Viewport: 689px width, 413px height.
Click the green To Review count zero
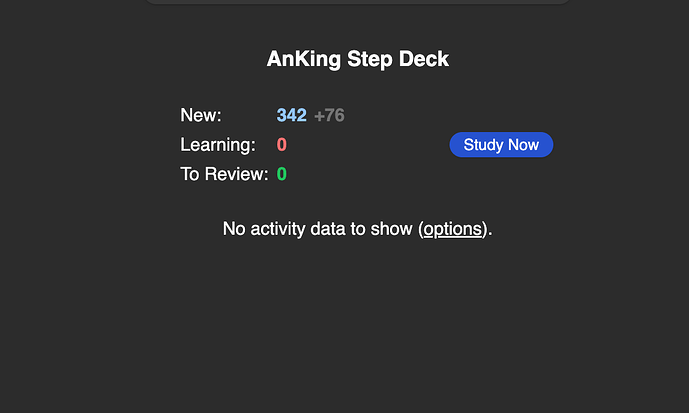tap(282, 174)
